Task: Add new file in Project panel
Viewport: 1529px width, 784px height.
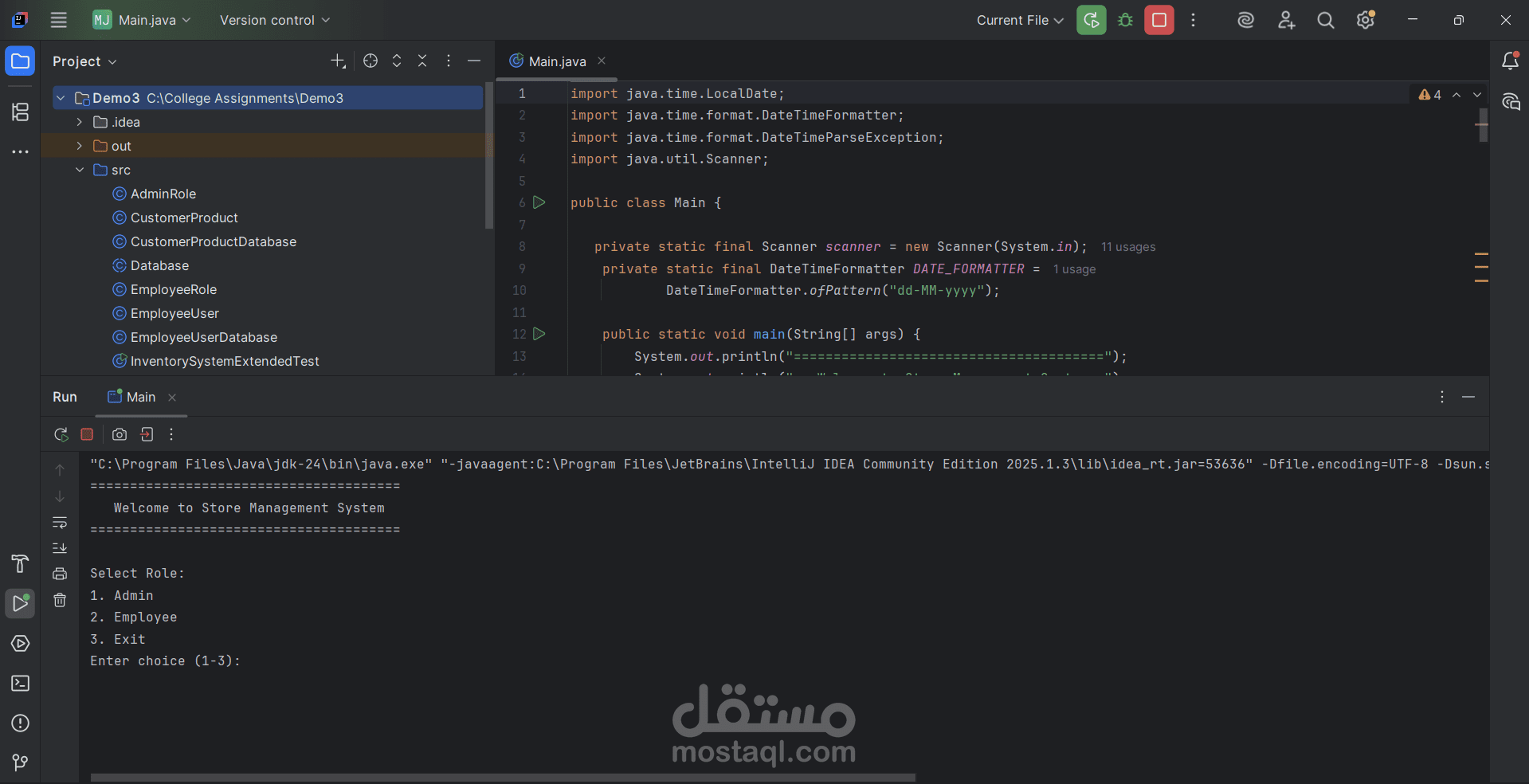Action: click(338, 61)
